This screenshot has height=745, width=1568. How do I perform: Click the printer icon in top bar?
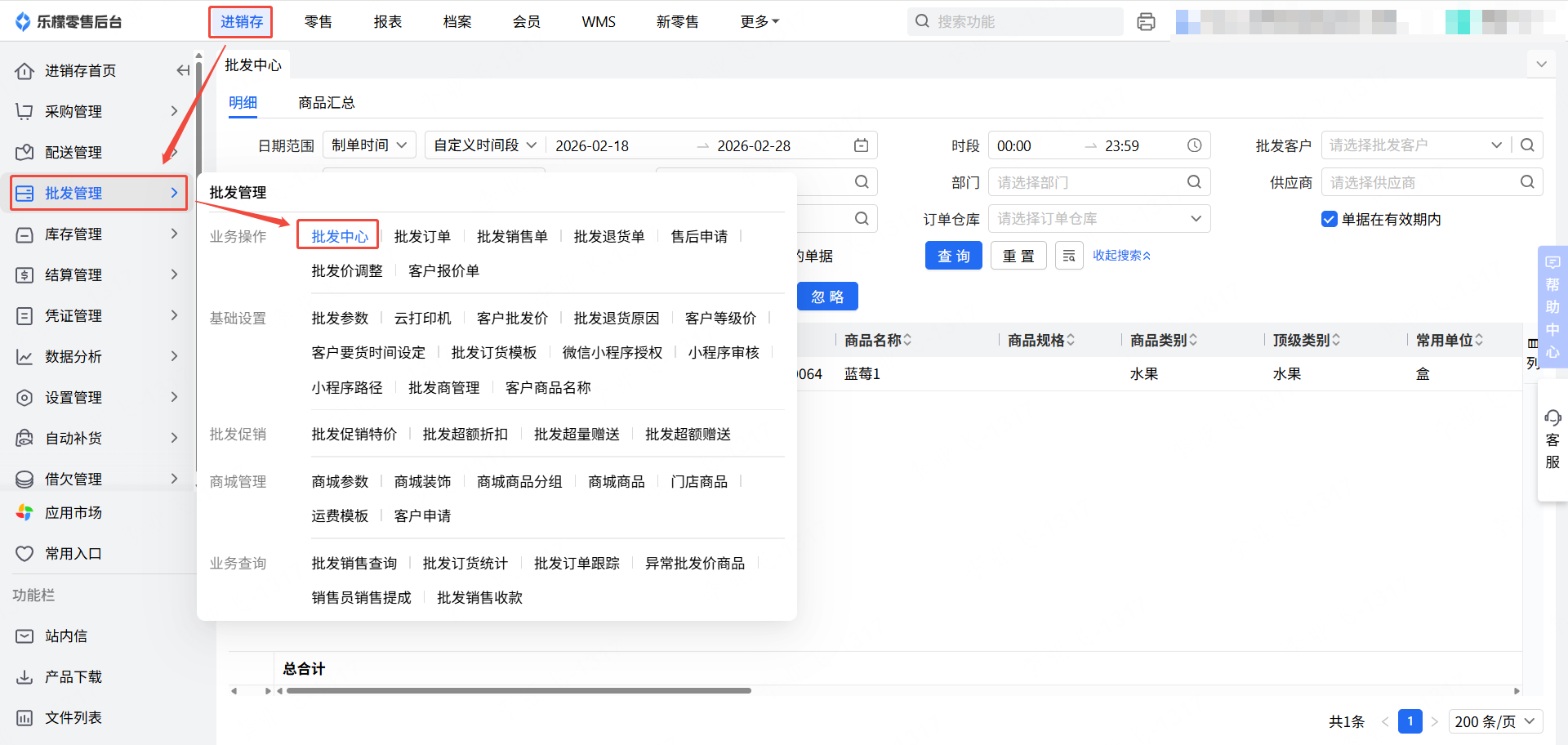[x=1146, y=22]
